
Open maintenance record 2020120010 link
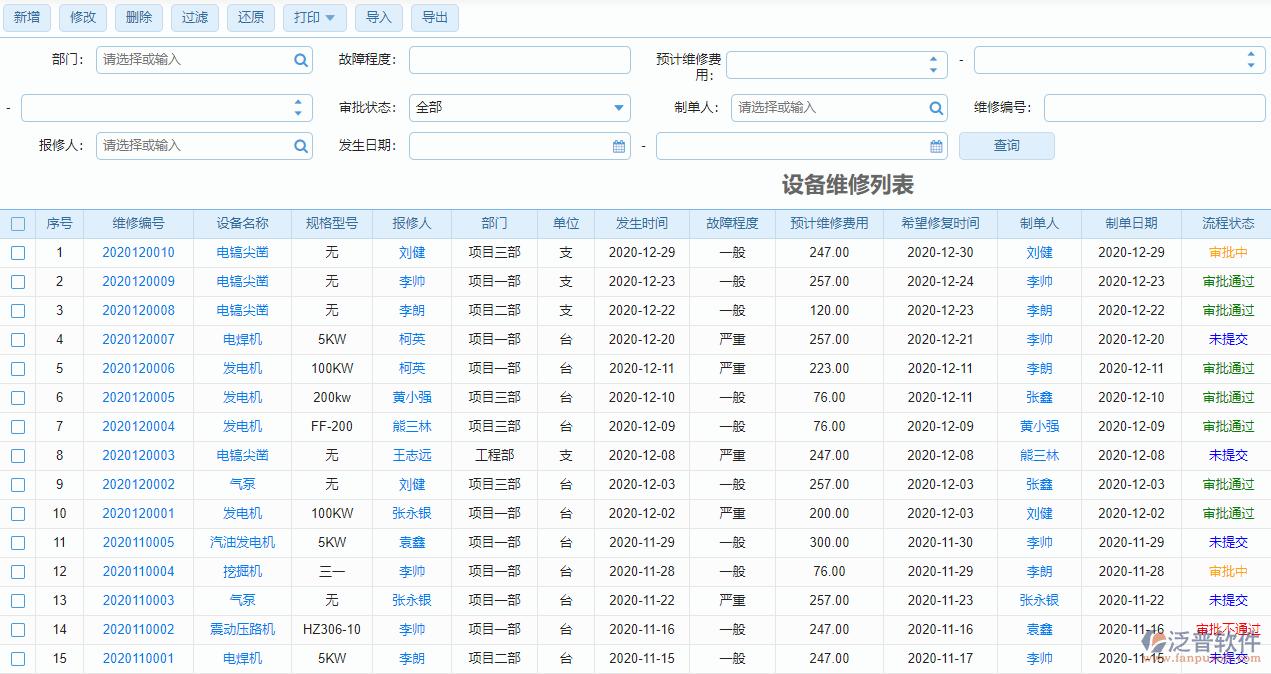coord(138,252)
